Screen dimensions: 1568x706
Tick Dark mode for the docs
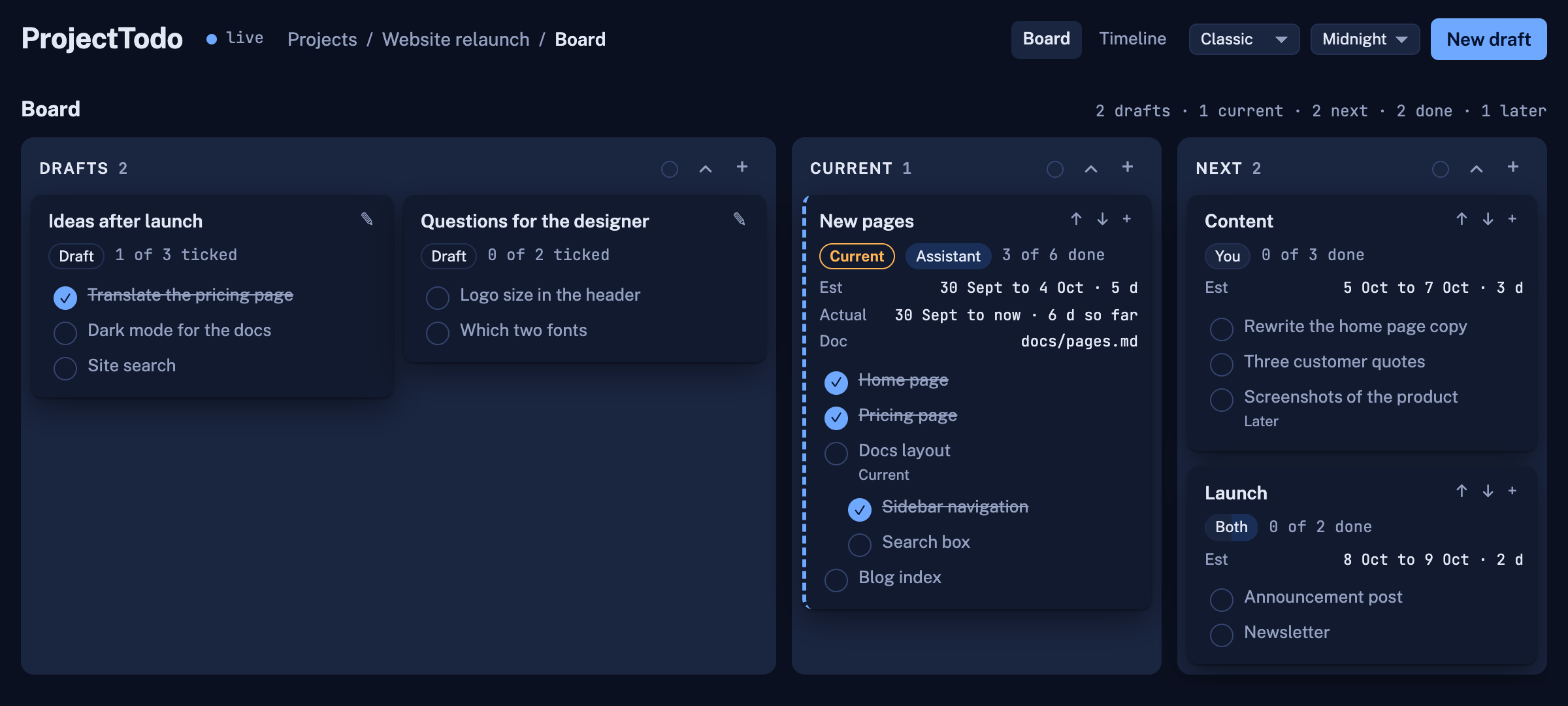(x=65, y=333)
